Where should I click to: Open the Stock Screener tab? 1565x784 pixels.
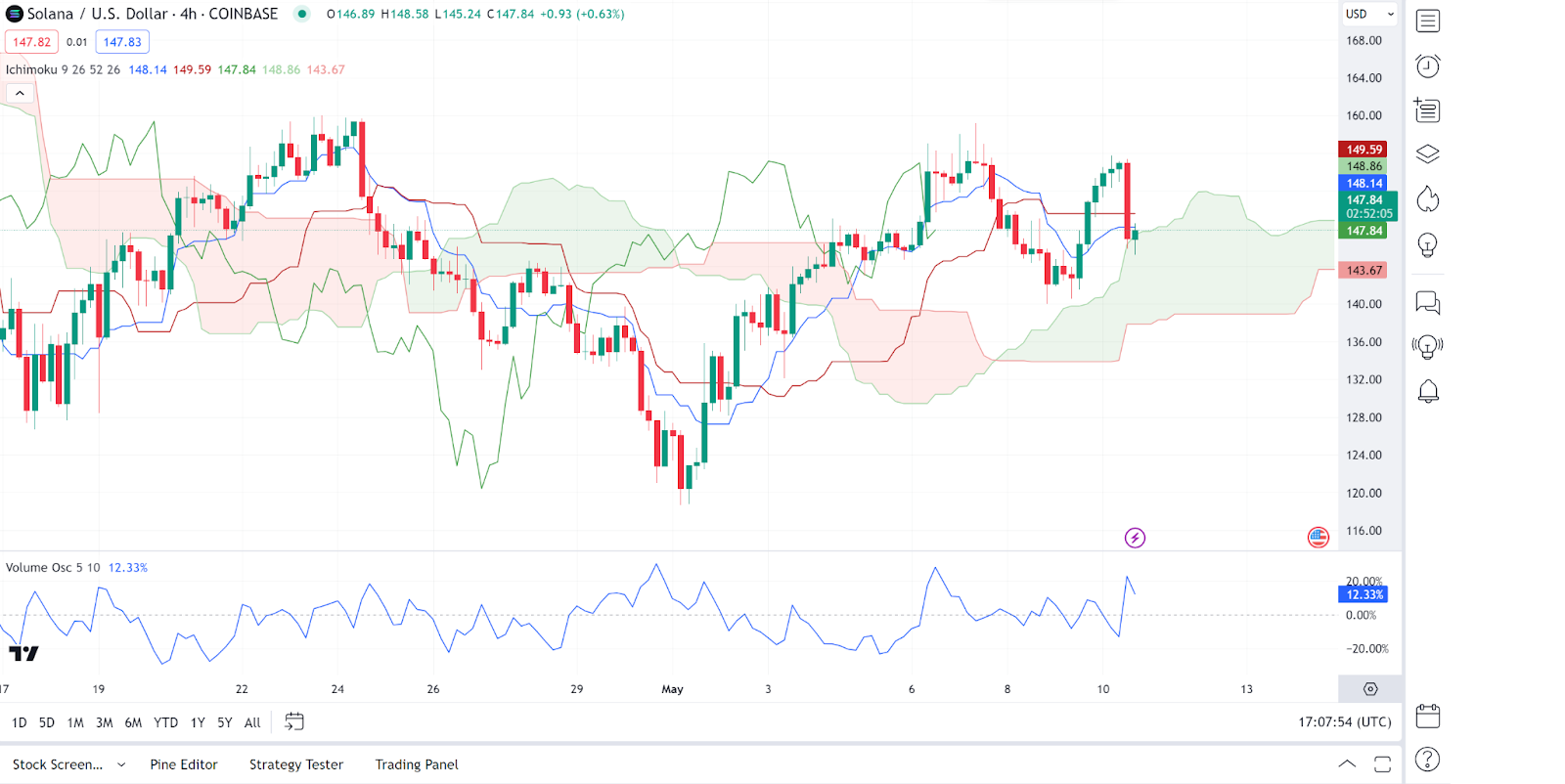point(58,764)
